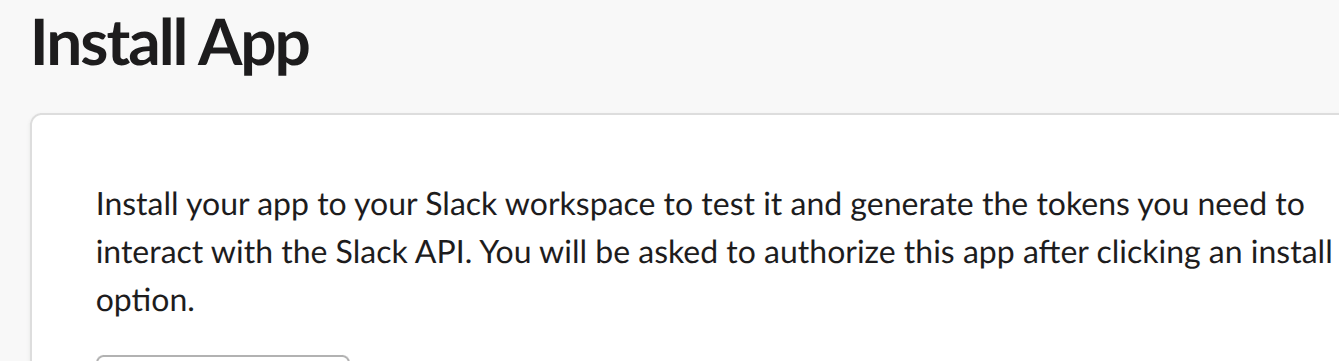Click the partially visible install button's top edge
Screen dimensions: 1339x361
[x=222, y=357]
